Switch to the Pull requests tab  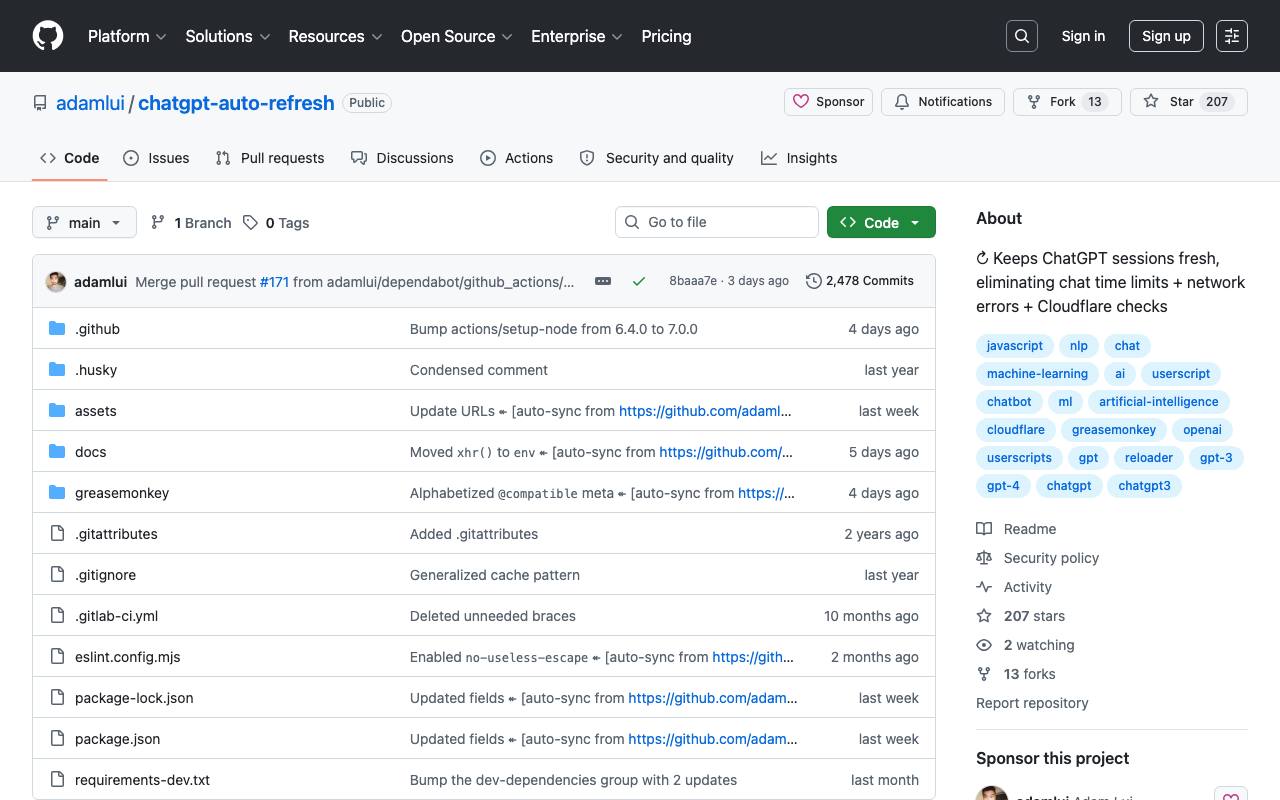click(x=270, y=158)
